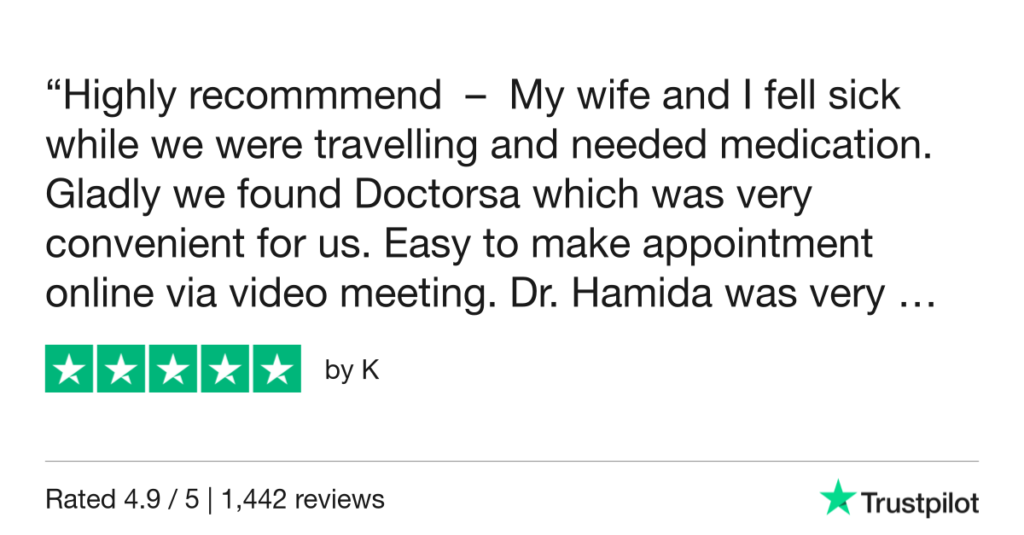Select the third rating star

(x=173, y=369)
